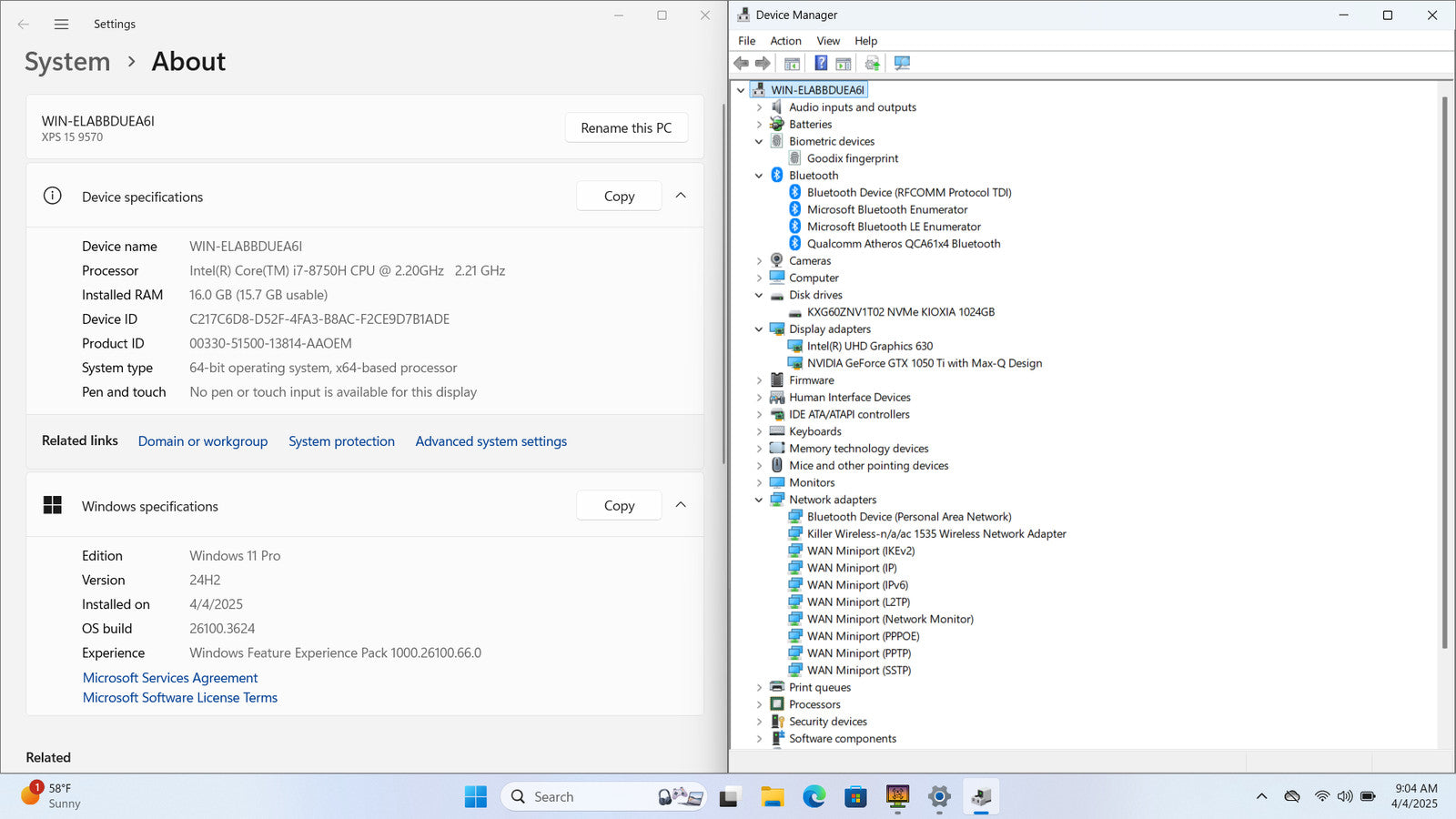Select Qualcomm Atheros QCA61x4 Bluetooth device

pyautogui.click(x=903, y=244)
